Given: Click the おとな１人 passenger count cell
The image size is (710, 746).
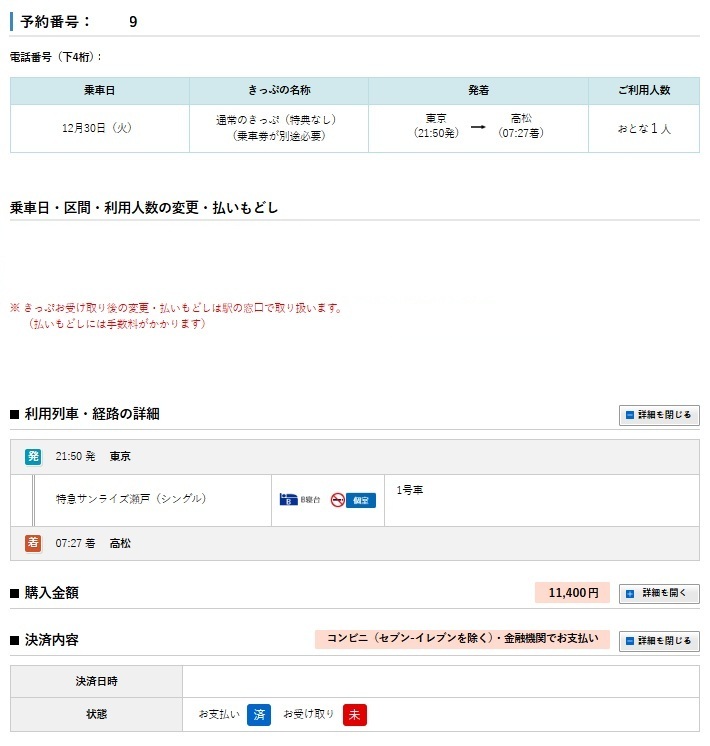Looking at the screenshot, I should (644, 129).
